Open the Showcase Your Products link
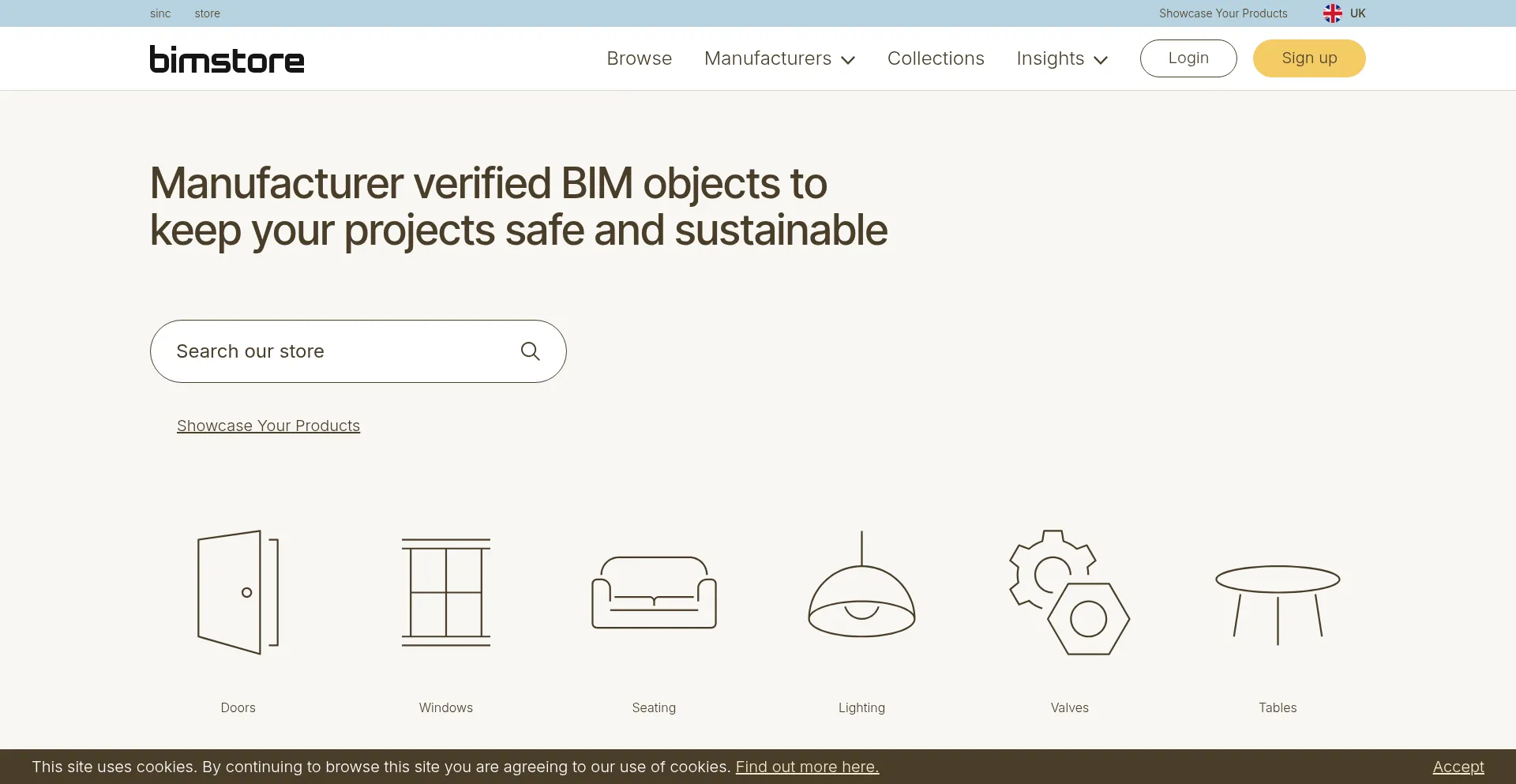This screenshot has width=1516, height=784. (x=268, y=426)
